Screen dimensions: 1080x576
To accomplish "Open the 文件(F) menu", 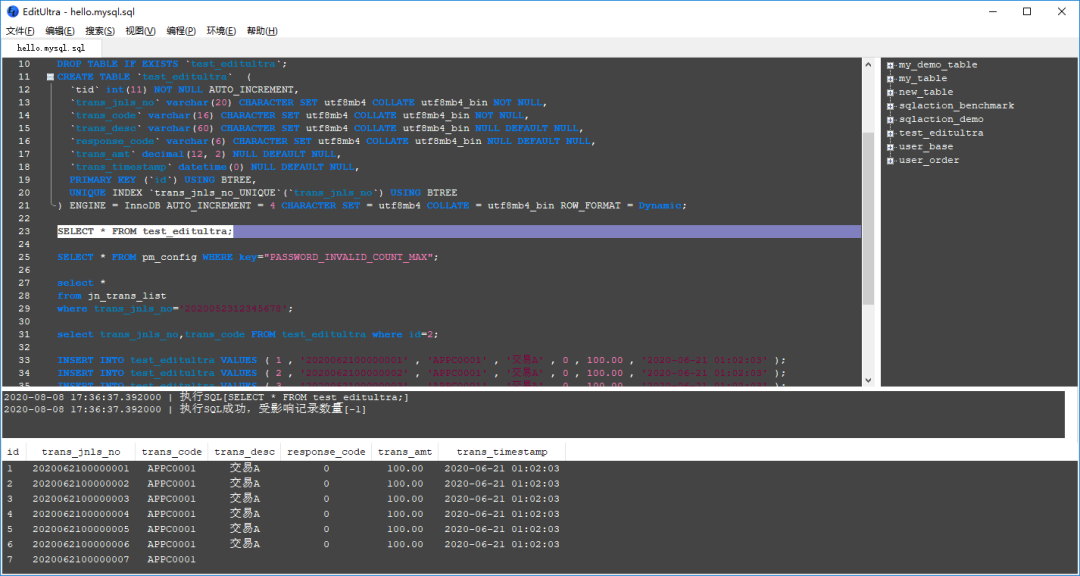I will (x=20, y=31).
